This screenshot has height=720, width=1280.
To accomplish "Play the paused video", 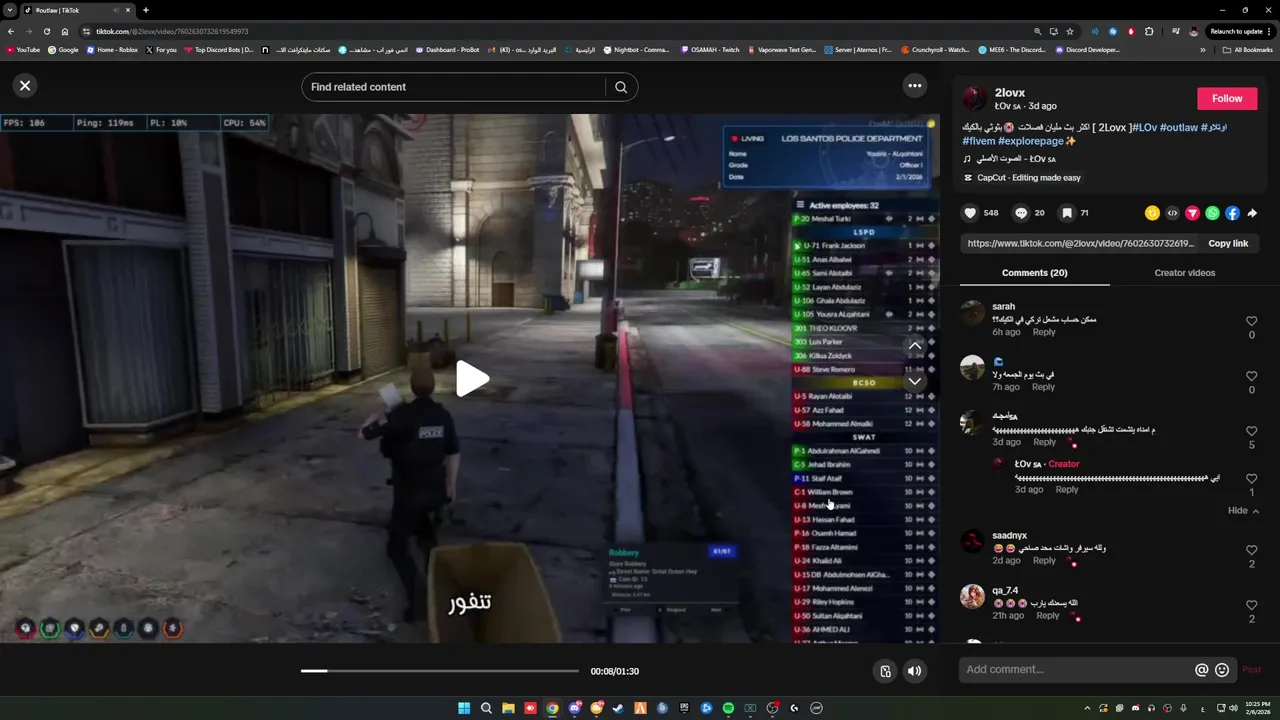I will pos(472,379).
